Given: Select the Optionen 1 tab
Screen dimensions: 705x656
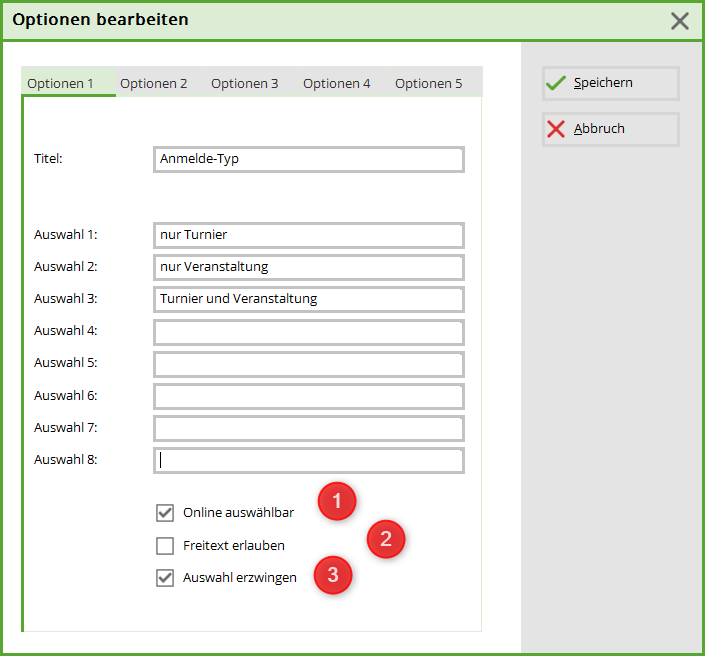Looking at the screenshot, I should pyautogui.click(x=61, y=83).
